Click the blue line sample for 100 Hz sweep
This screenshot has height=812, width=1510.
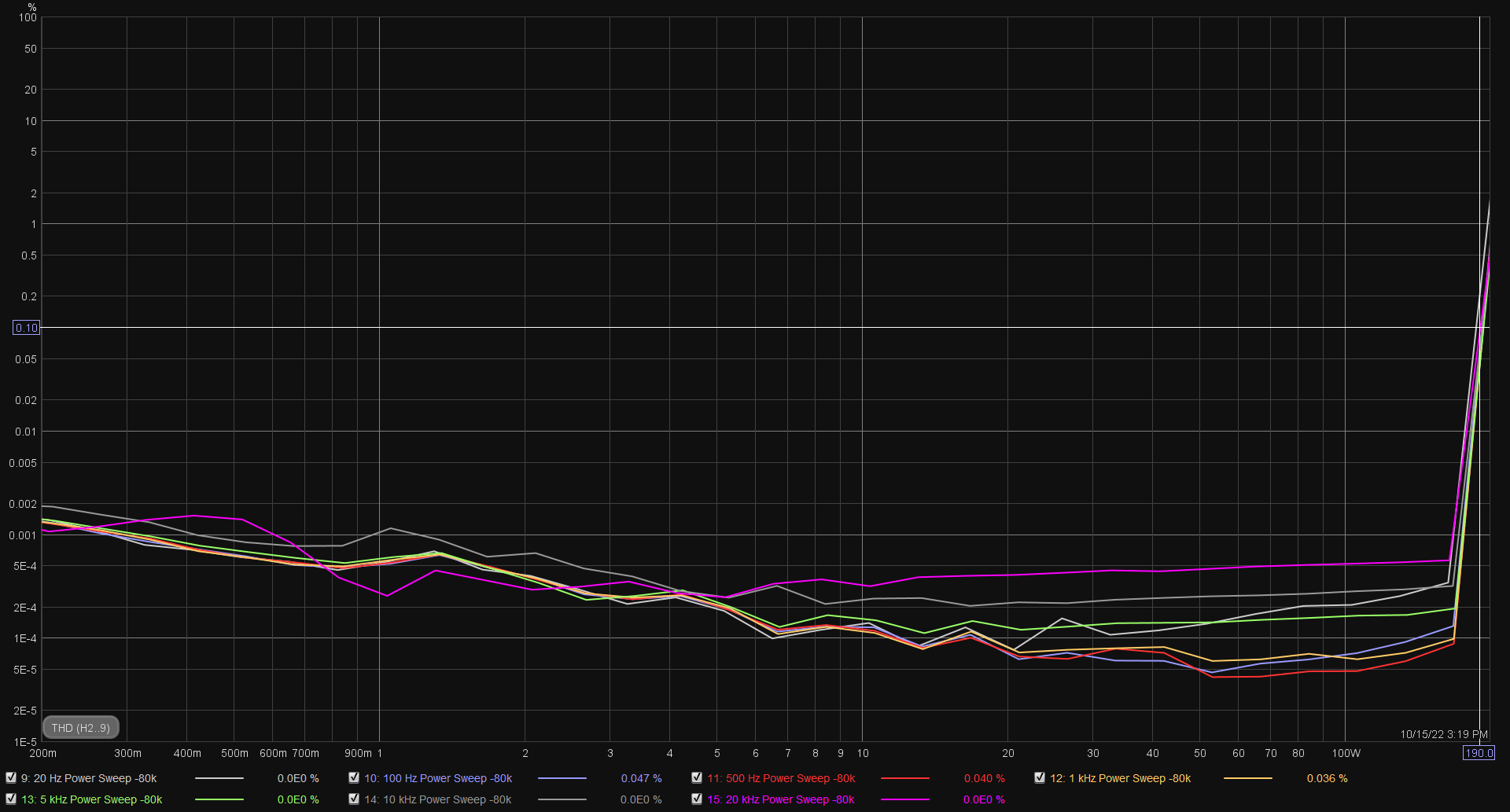(562, 778)
